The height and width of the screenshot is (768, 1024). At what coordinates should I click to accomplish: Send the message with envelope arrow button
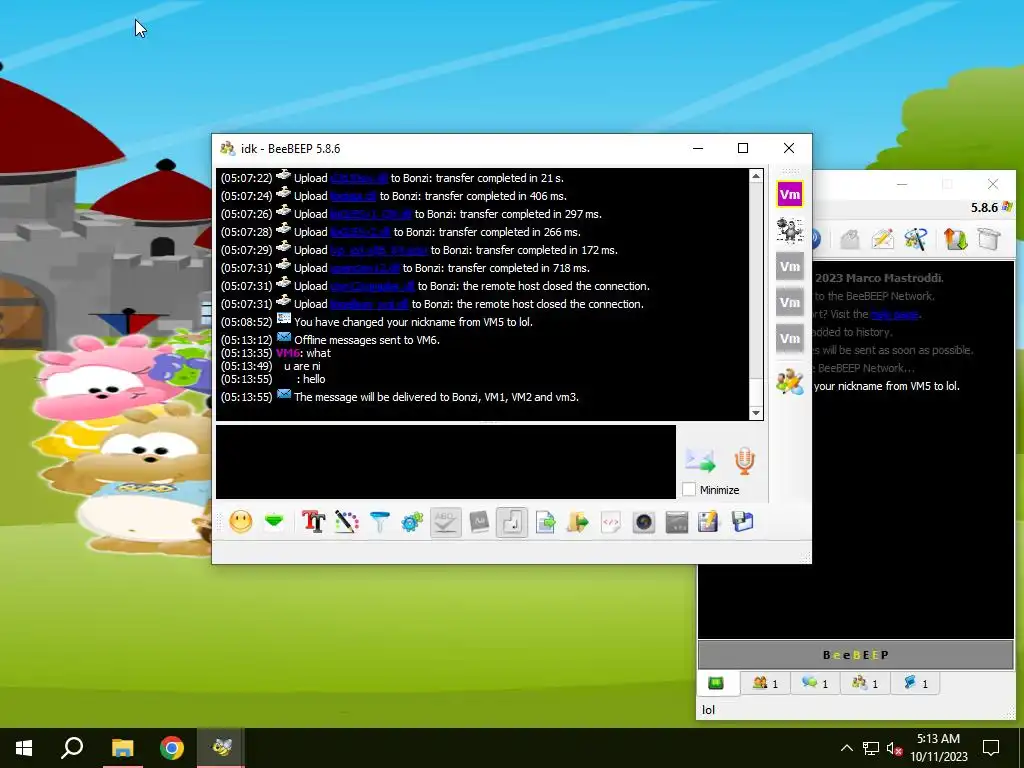(701, 460)
